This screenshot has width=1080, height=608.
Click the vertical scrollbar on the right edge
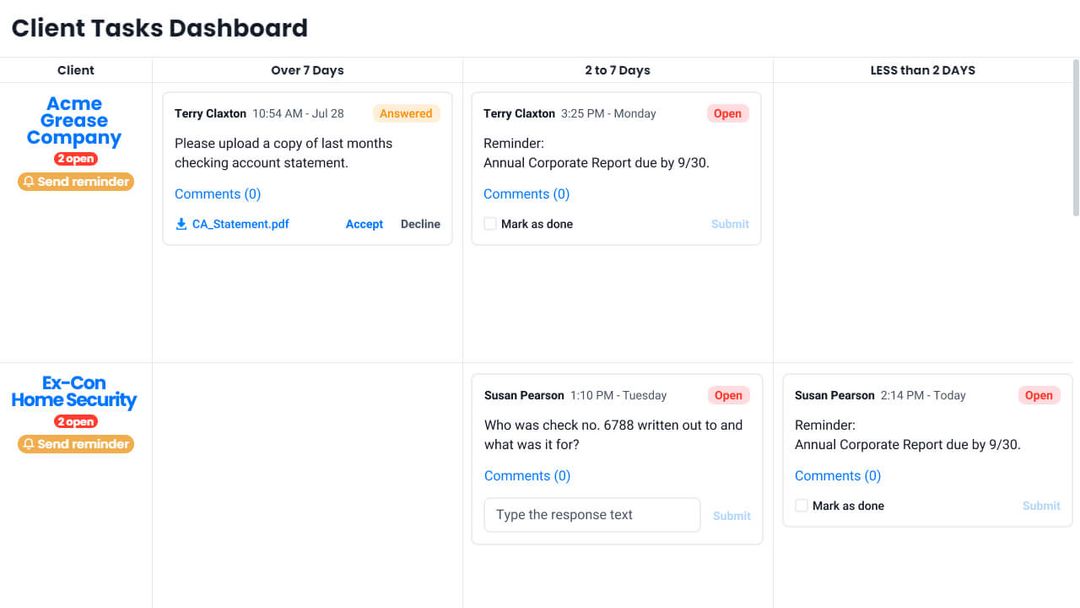pos(1076,138)
